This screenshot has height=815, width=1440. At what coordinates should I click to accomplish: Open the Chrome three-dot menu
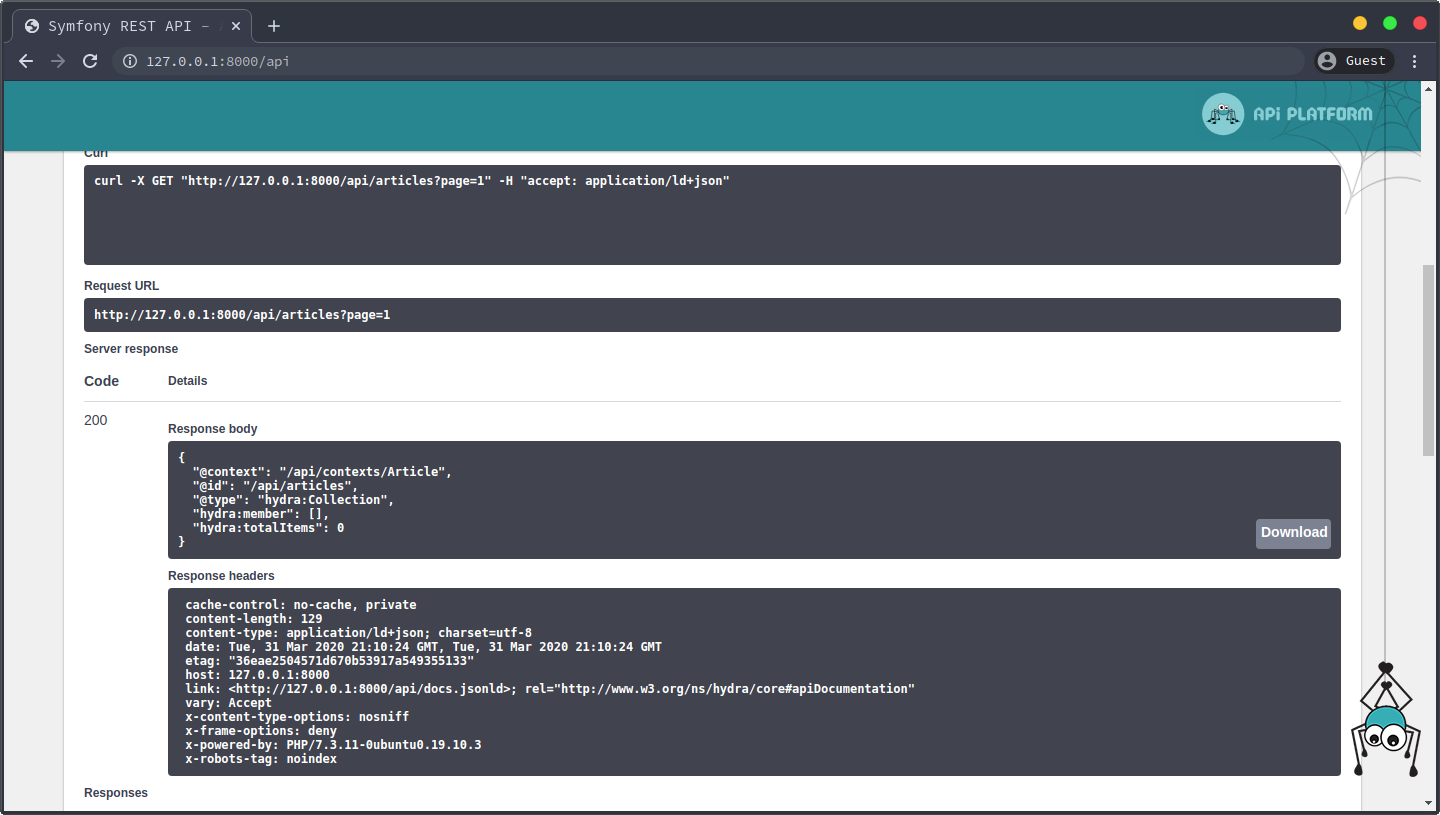(x=1414, y=61)
